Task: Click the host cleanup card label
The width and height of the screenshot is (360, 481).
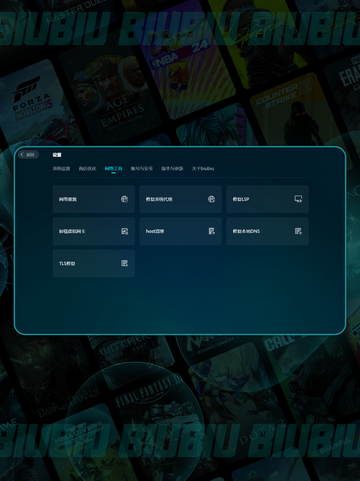Action: coord(155,231)
